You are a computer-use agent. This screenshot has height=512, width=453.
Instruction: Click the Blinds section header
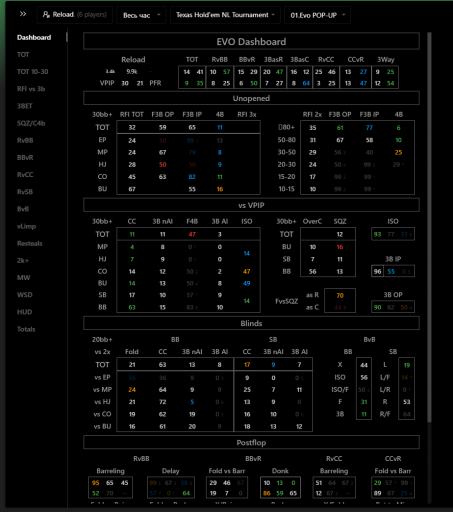pos(251,323)
